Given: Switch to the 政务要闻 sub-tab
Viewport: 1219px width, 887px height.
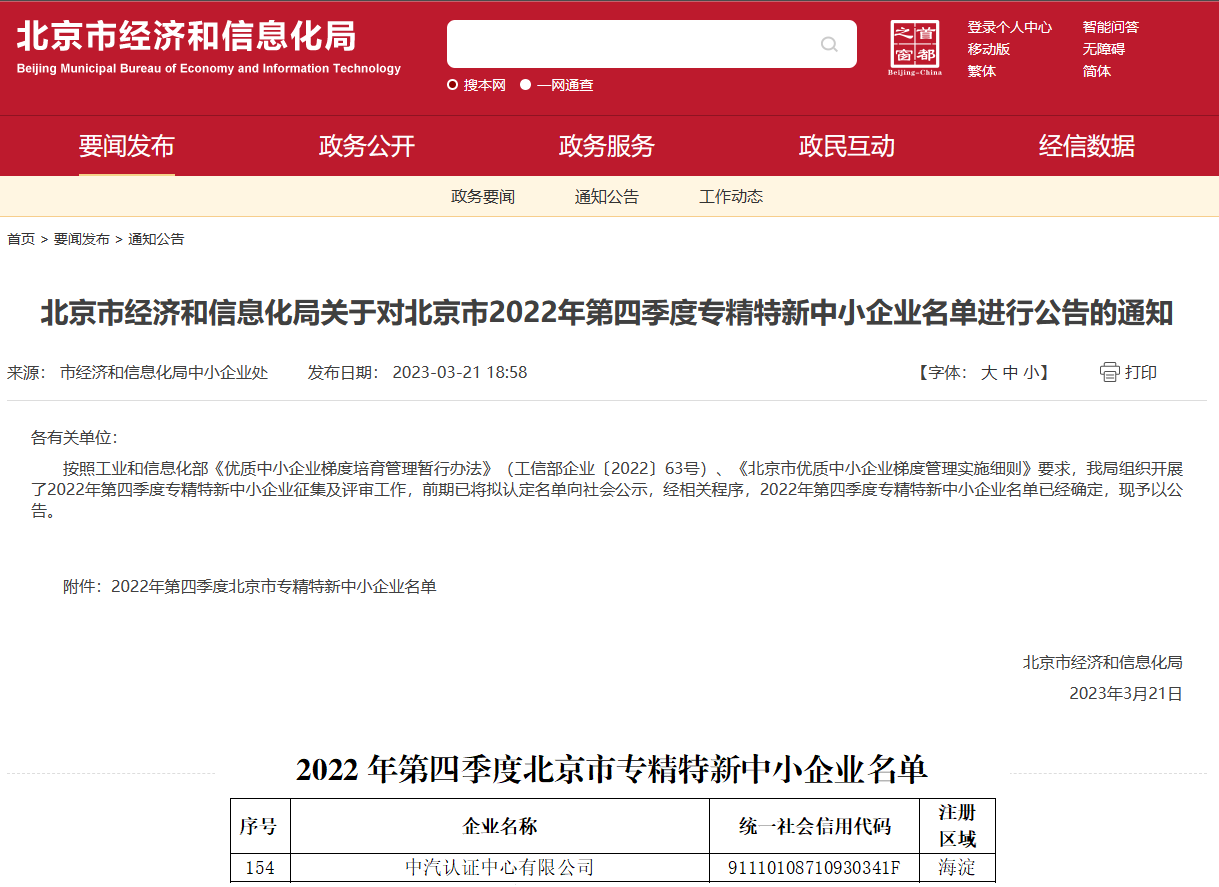Looking at the screenshot, I should point(483,197).
